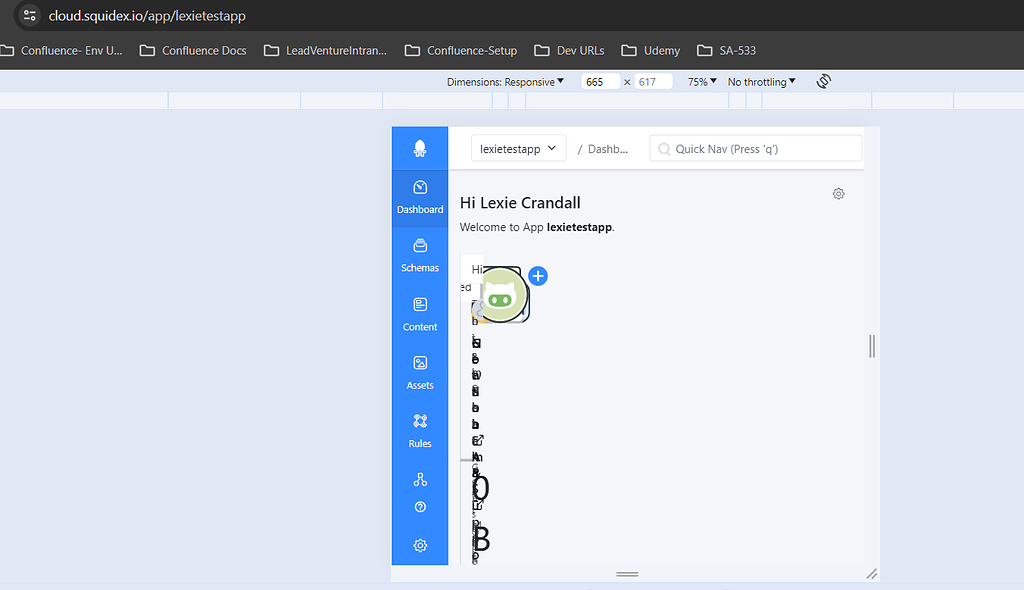
Task: Open the API cluster icon in the sidebar
Action: (x=419, y=479)
